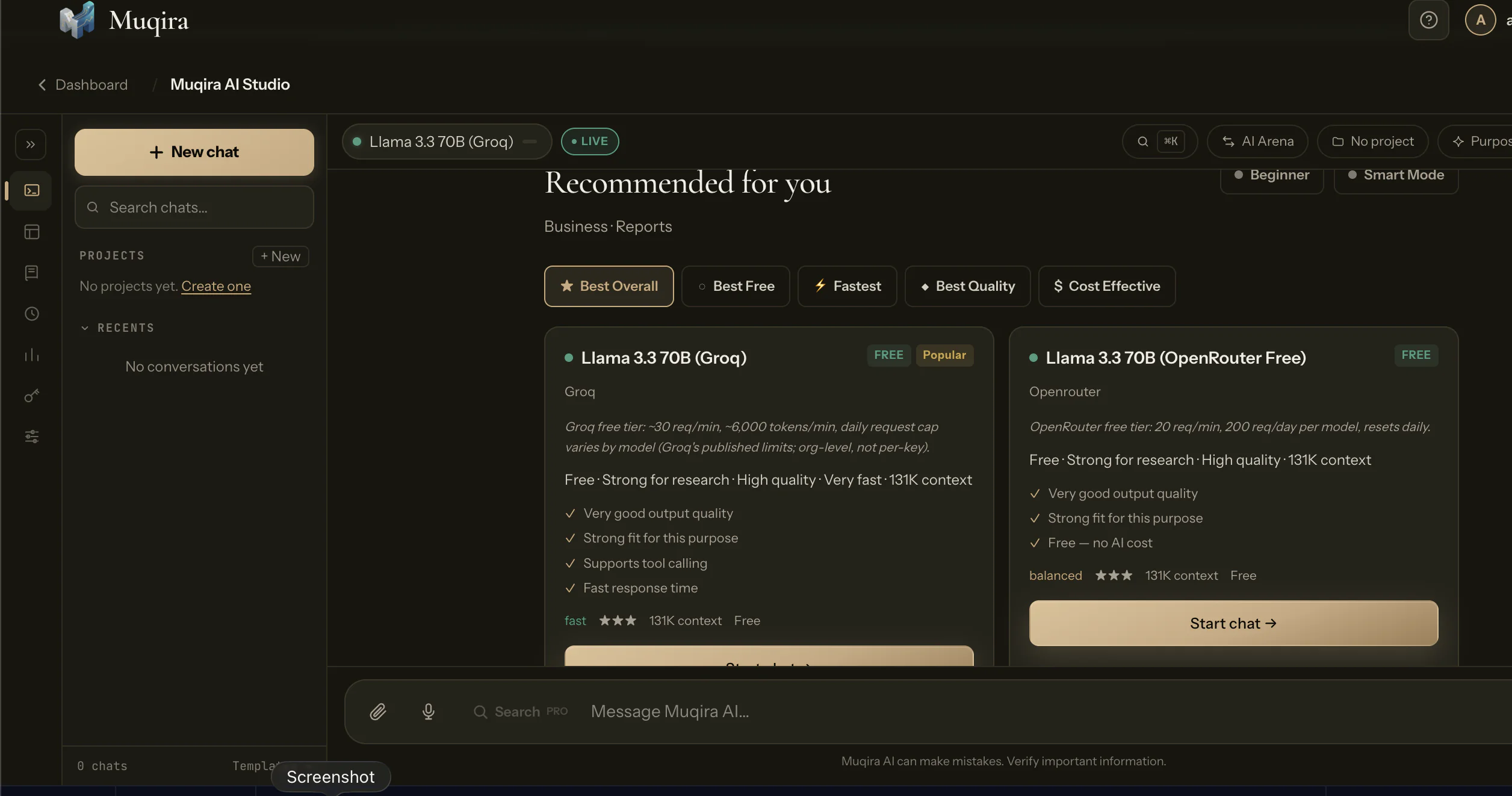Screen dimensions: 1512x796
Task: Open the analytics bar chart sidebar icon
Action: coord(31,355)
